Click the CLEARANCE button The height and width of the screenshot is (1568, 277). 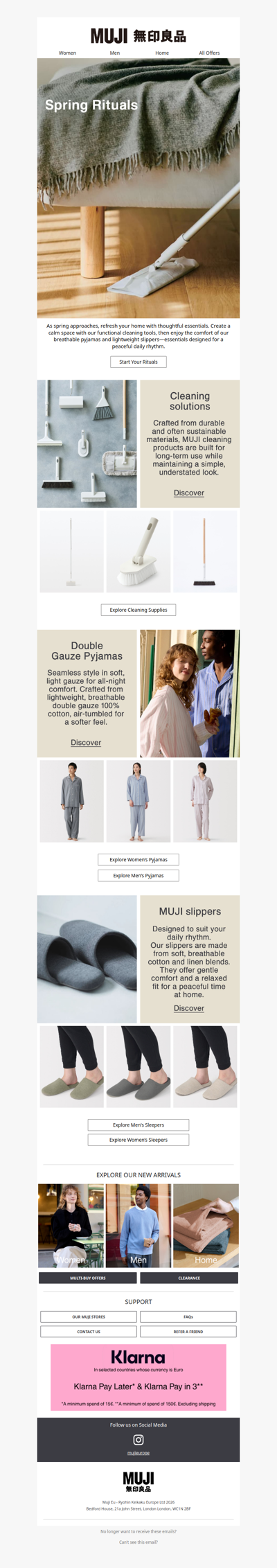click(x=189, y=1278)
